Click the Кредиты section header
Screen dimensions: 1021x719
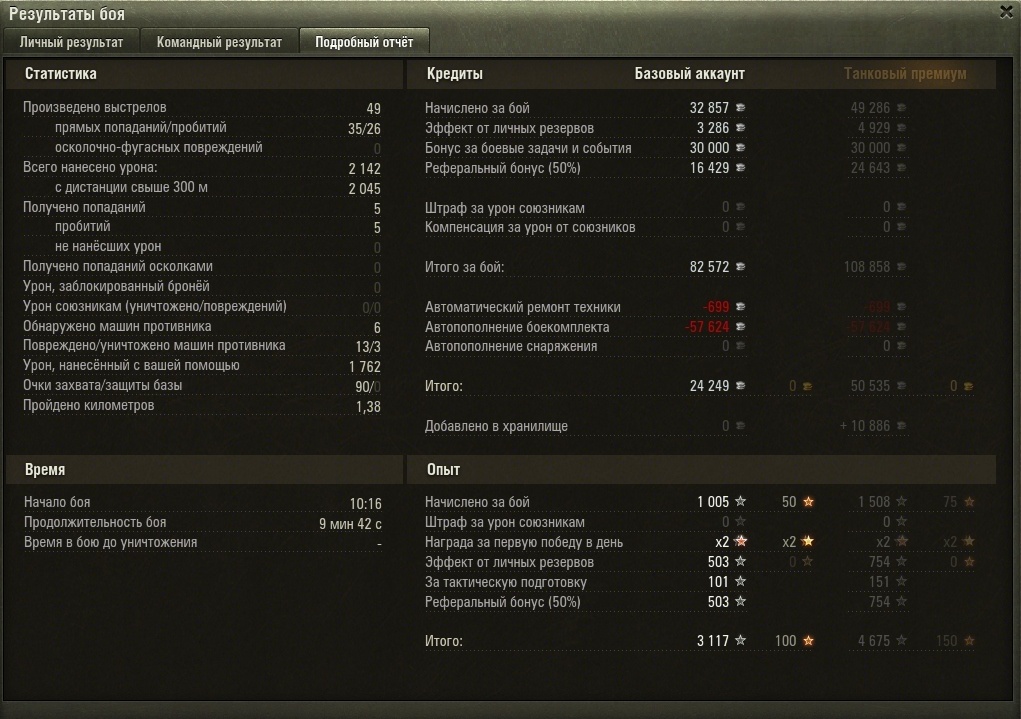455,74
